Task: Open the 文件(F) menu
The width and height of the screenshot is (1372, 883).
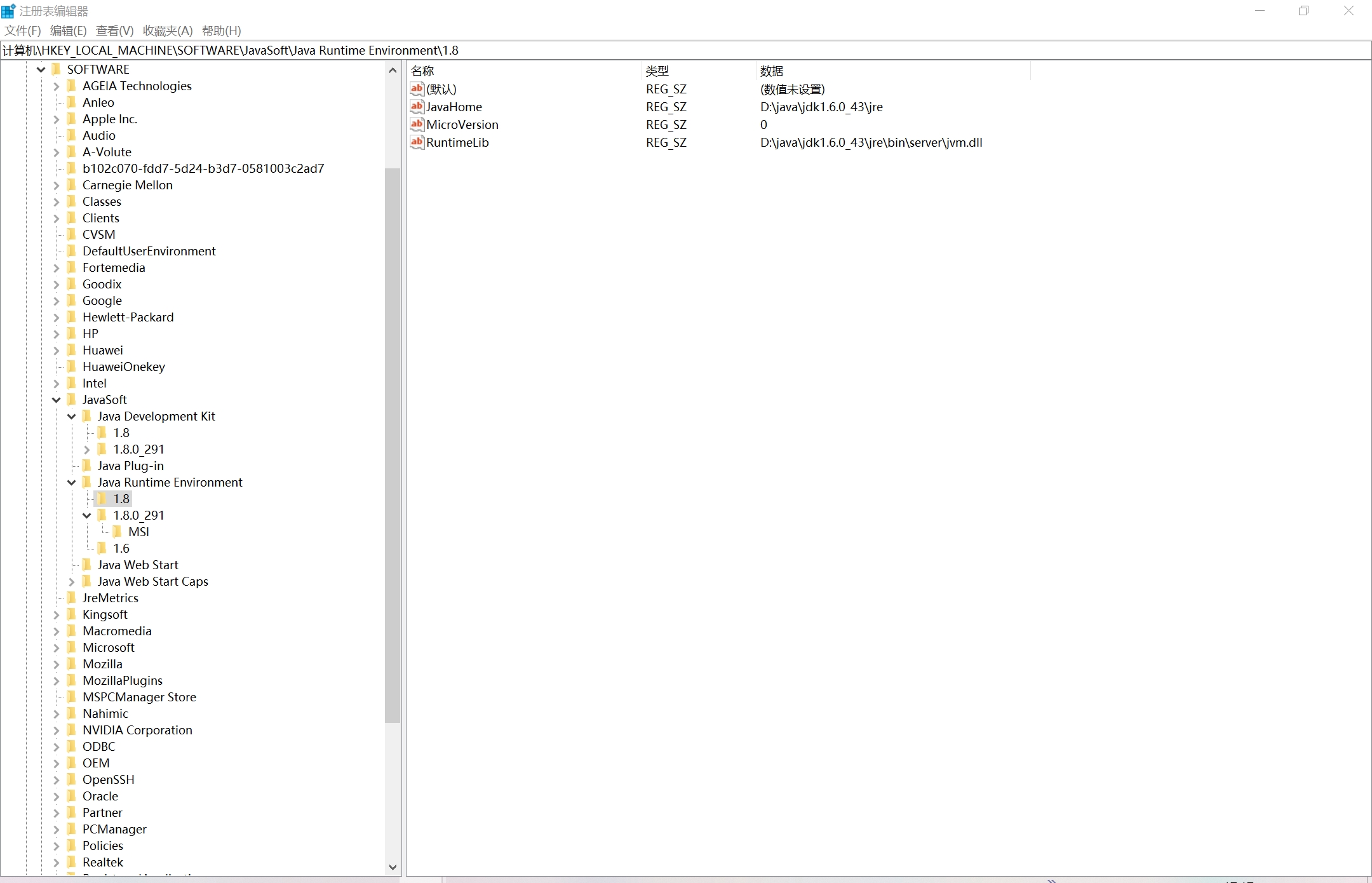Action: tap(22, 30)
